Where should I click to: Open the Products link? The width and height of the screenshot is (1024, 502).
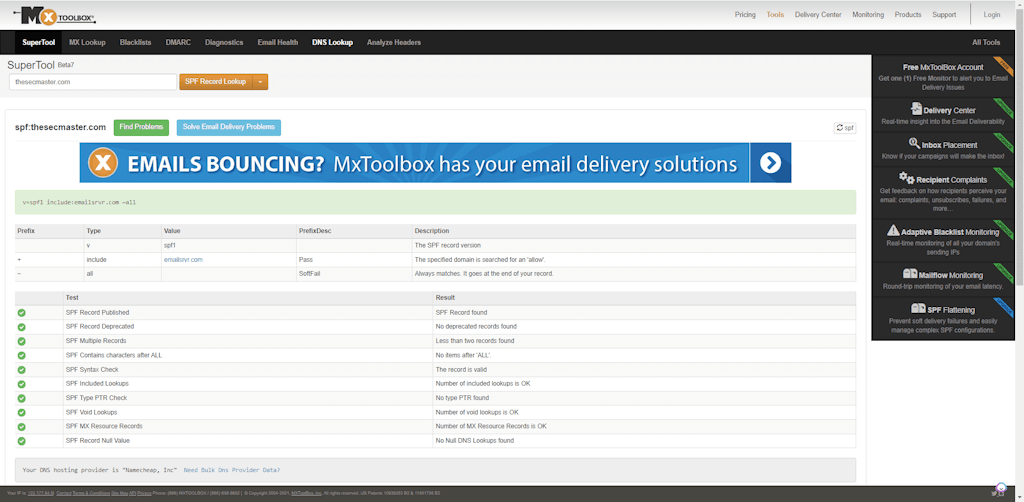pyautogui.click(x=908, y=14)
